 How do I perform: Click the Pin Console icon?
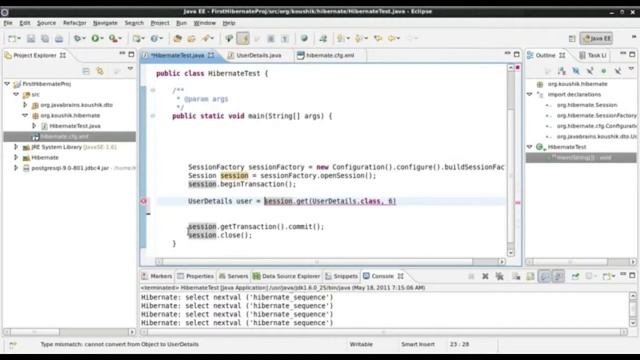coord(575,276)
